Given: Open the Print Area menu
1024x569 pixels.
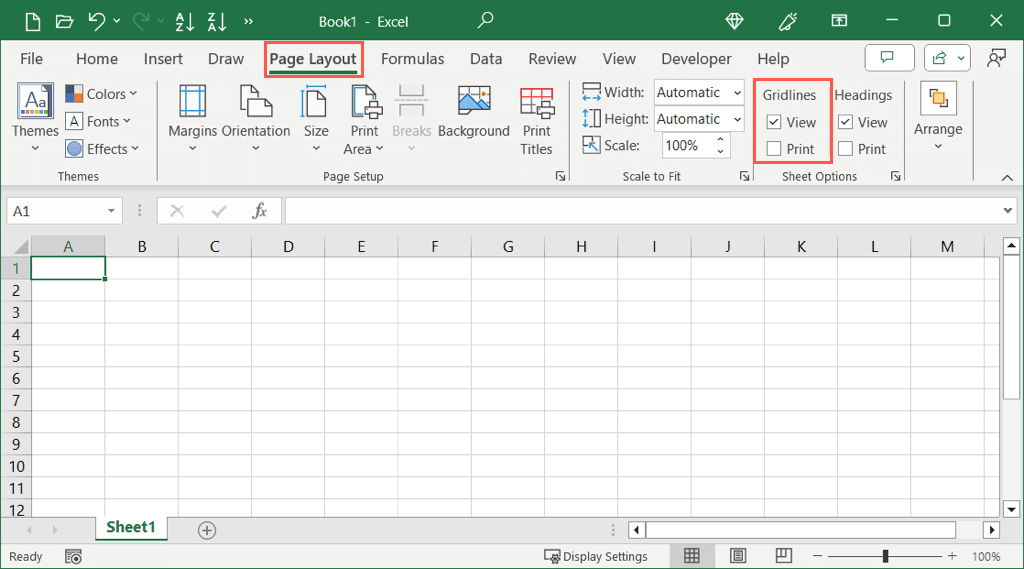Looking at the screenshot, I should (x=364, y=120).
